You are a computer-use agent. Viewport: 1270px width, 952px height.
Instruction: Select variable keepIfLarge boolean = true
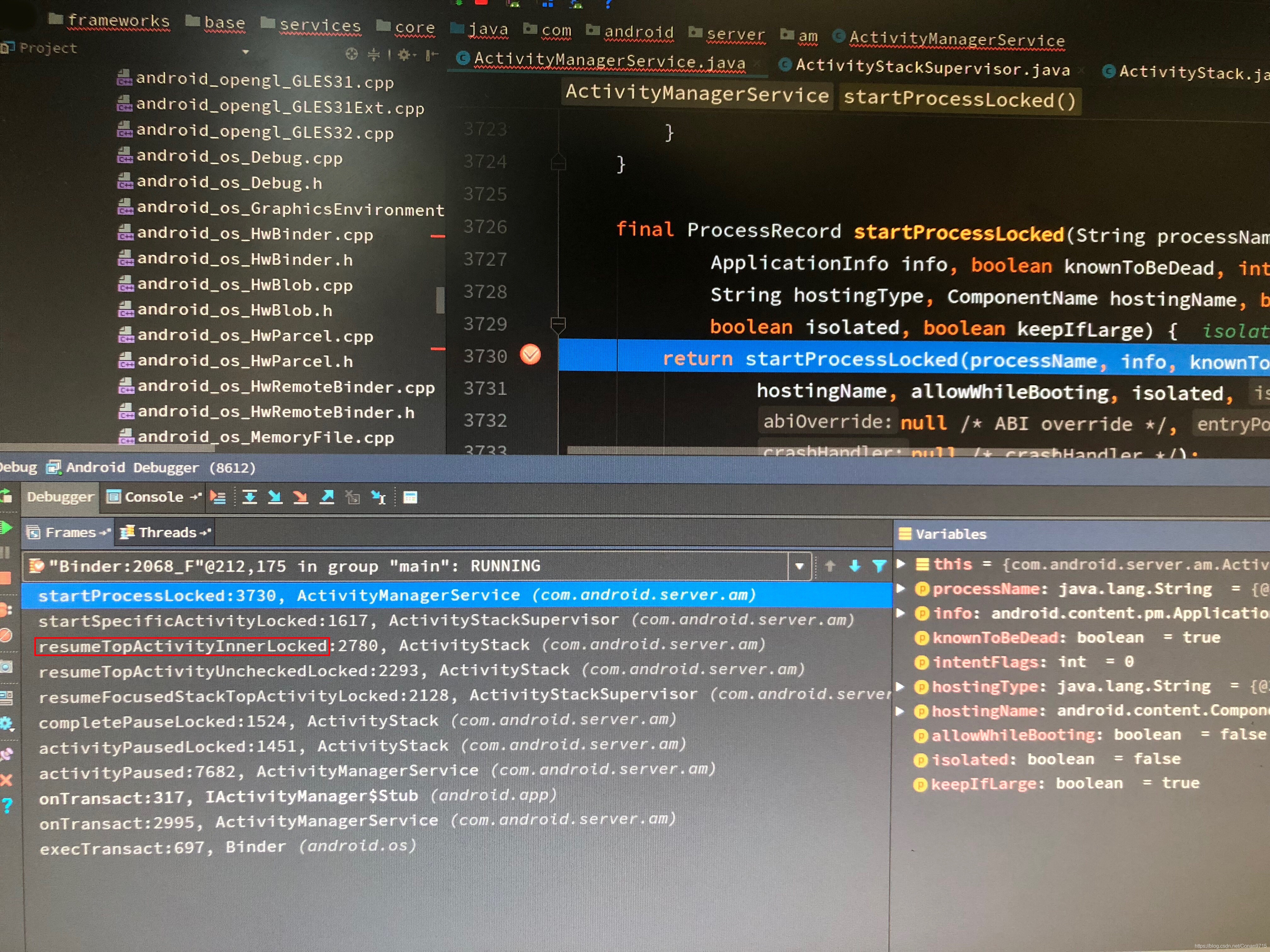(1056, 783)
